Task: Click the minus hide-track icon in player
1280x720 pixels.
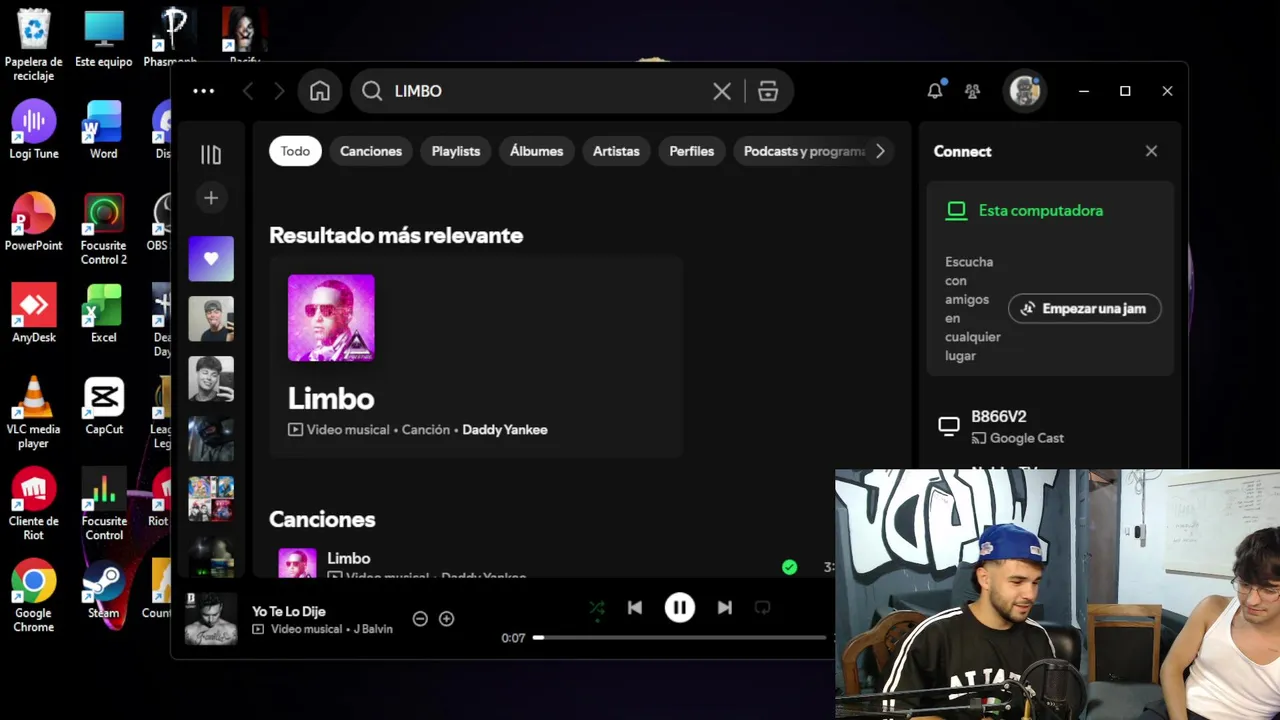Action: tap(420, 619)
